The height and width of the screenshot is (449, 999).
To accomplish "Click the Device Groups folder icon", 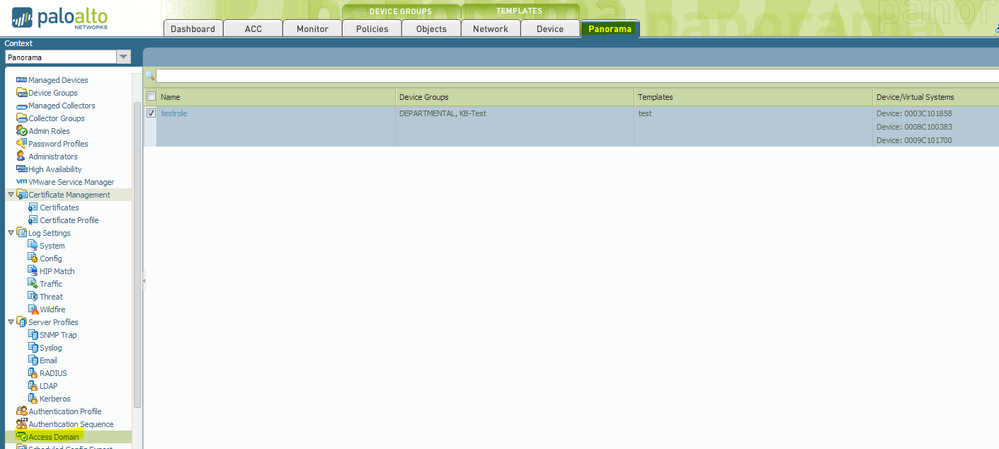I will (x=21, y=93).
